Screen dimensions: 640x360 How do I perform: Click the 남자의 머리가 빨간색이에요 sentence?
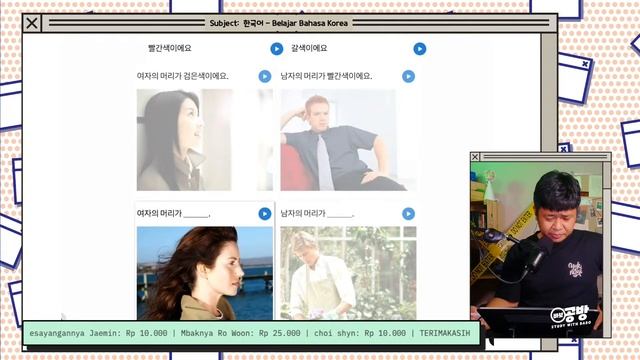pos(326,76)
